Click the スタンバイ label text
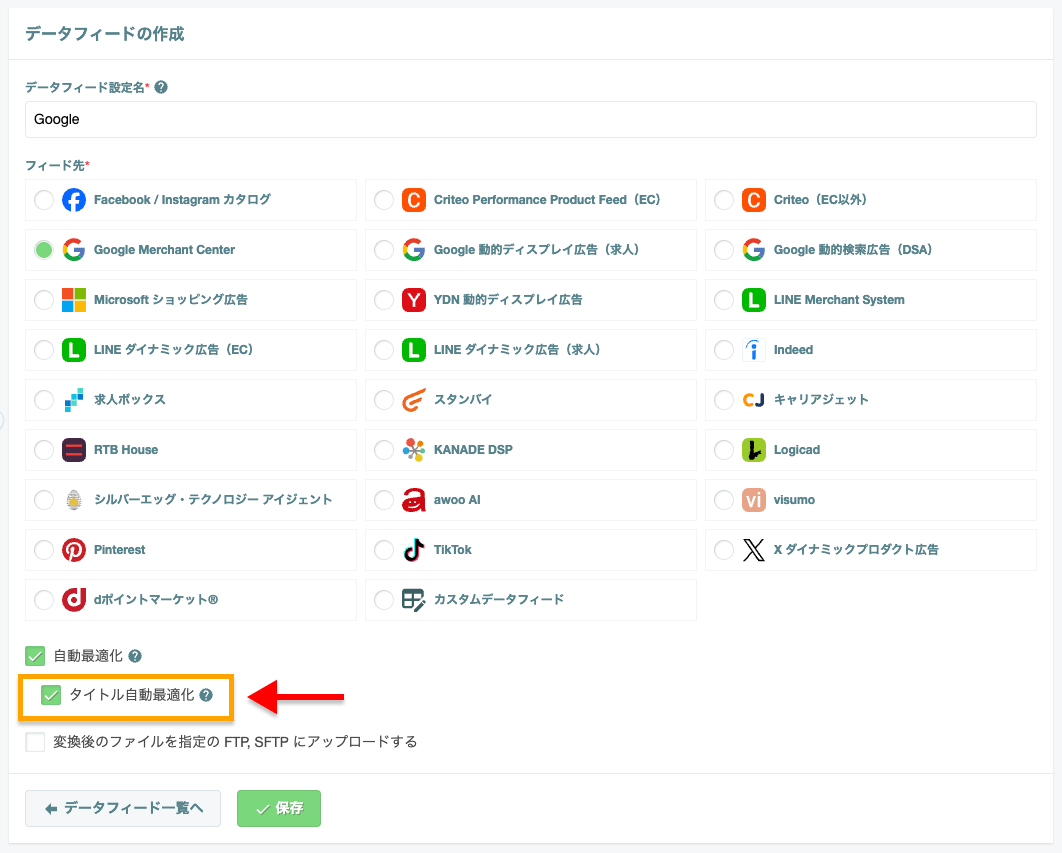The height and width of the screenshot is (853, 1062). click(x=463, y=400)
